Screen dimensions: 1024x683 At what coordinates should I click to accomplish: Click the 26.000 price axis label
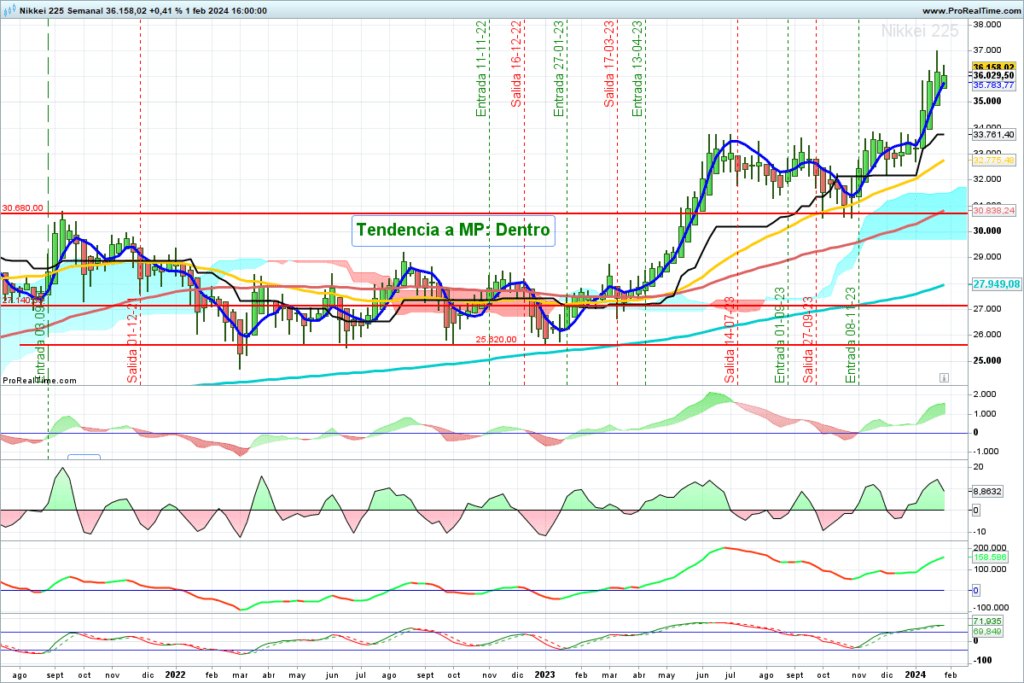pyautogui.click(x=987, y=334)
